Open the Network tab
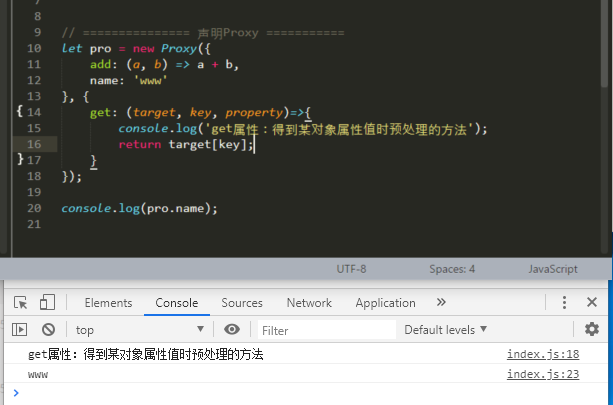Image resolution: width=613 pixels, height=405 pixels. 309,303
